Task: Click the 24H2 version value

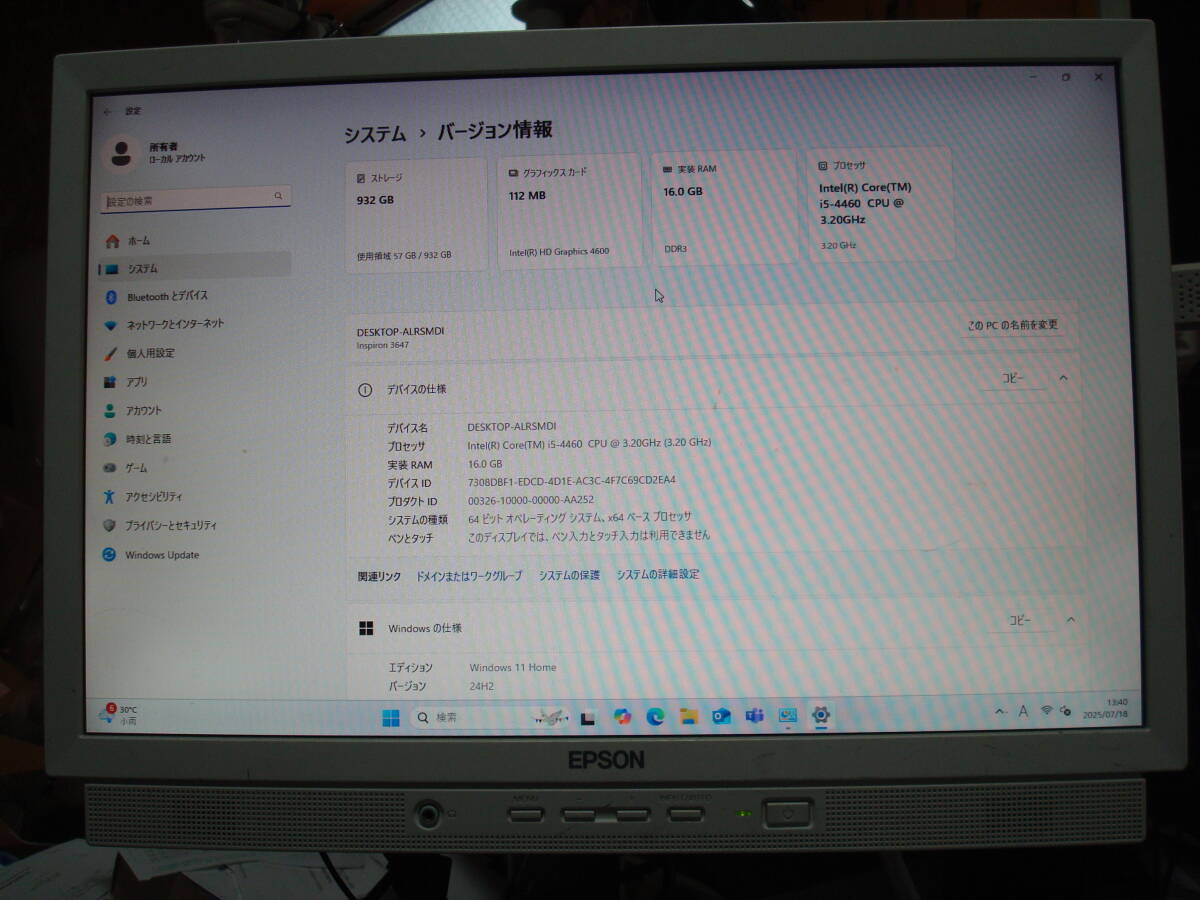Action: tap(482, 687)
